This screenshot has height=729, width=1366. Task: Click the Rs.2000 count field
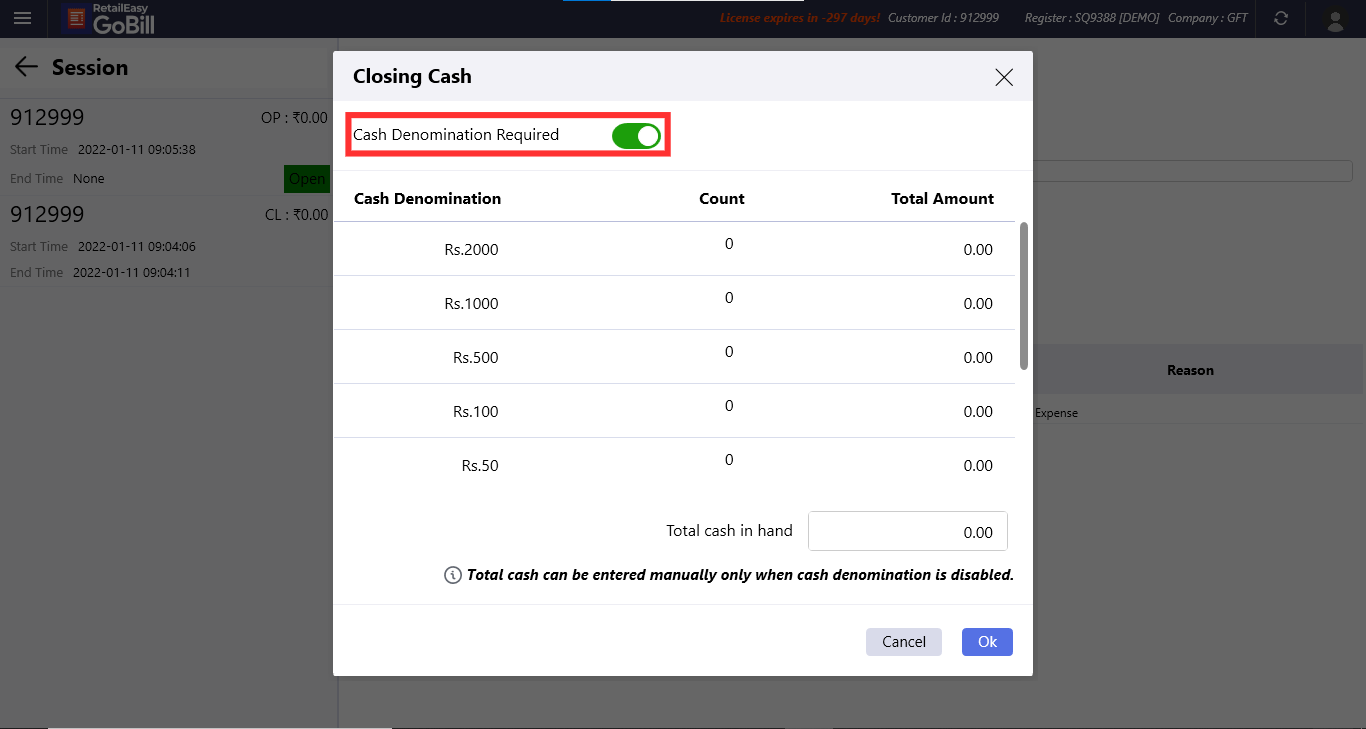pyautogui.click(x=729, y=244)
